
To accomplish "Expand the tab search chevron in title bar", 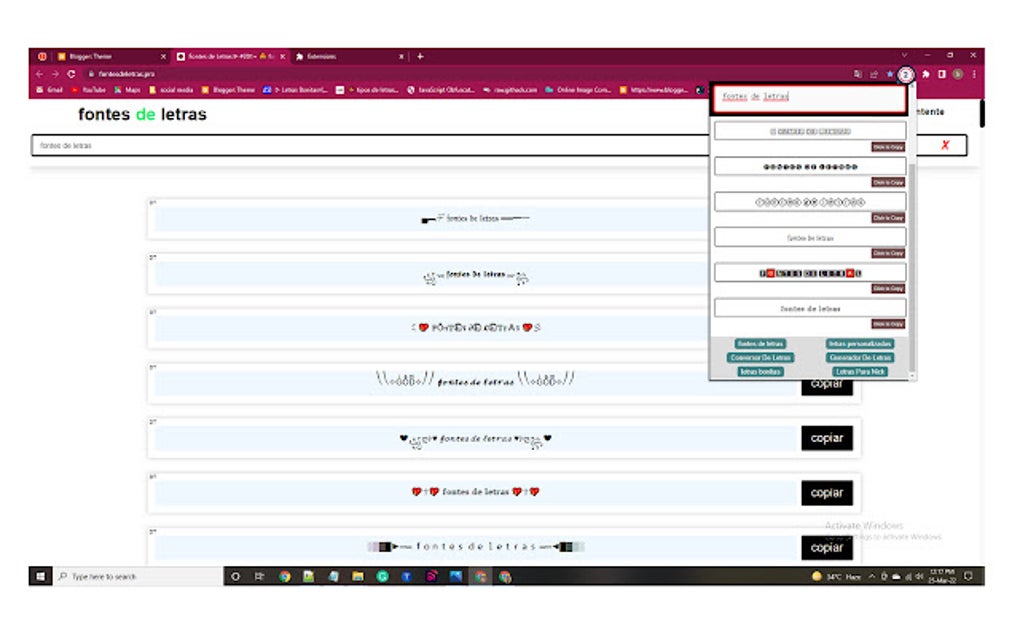I will click(904, 56).
